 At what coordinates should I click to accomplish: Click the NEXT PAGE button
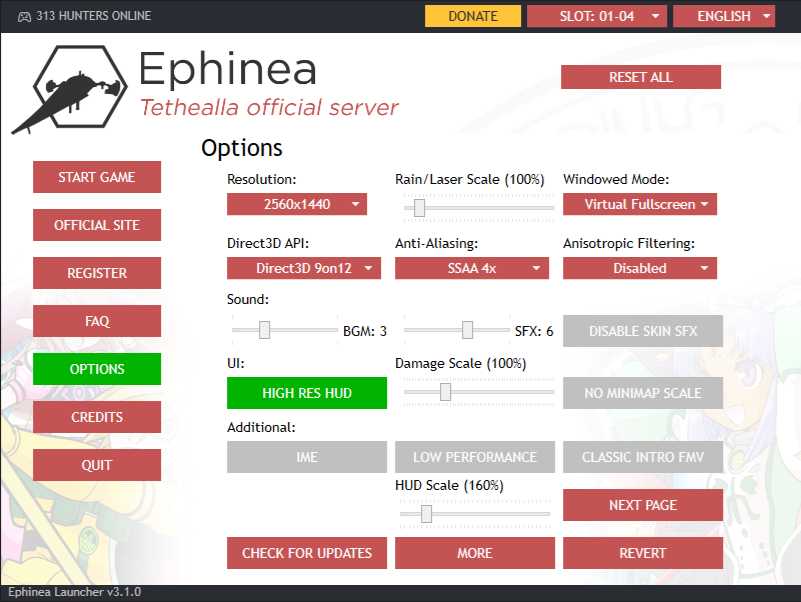(643, 505)
